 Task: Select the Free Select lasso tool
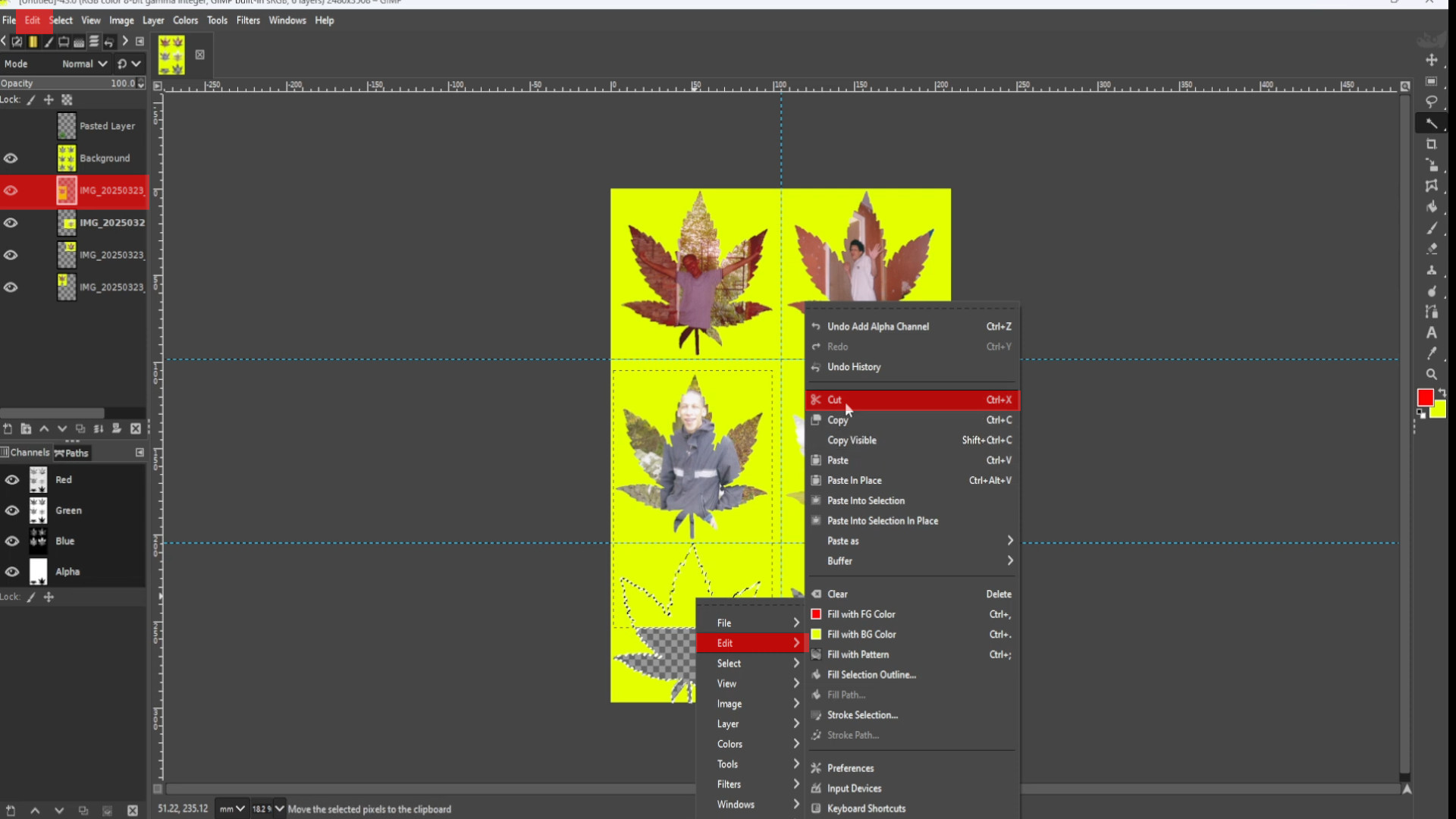tap(1431, 102)
